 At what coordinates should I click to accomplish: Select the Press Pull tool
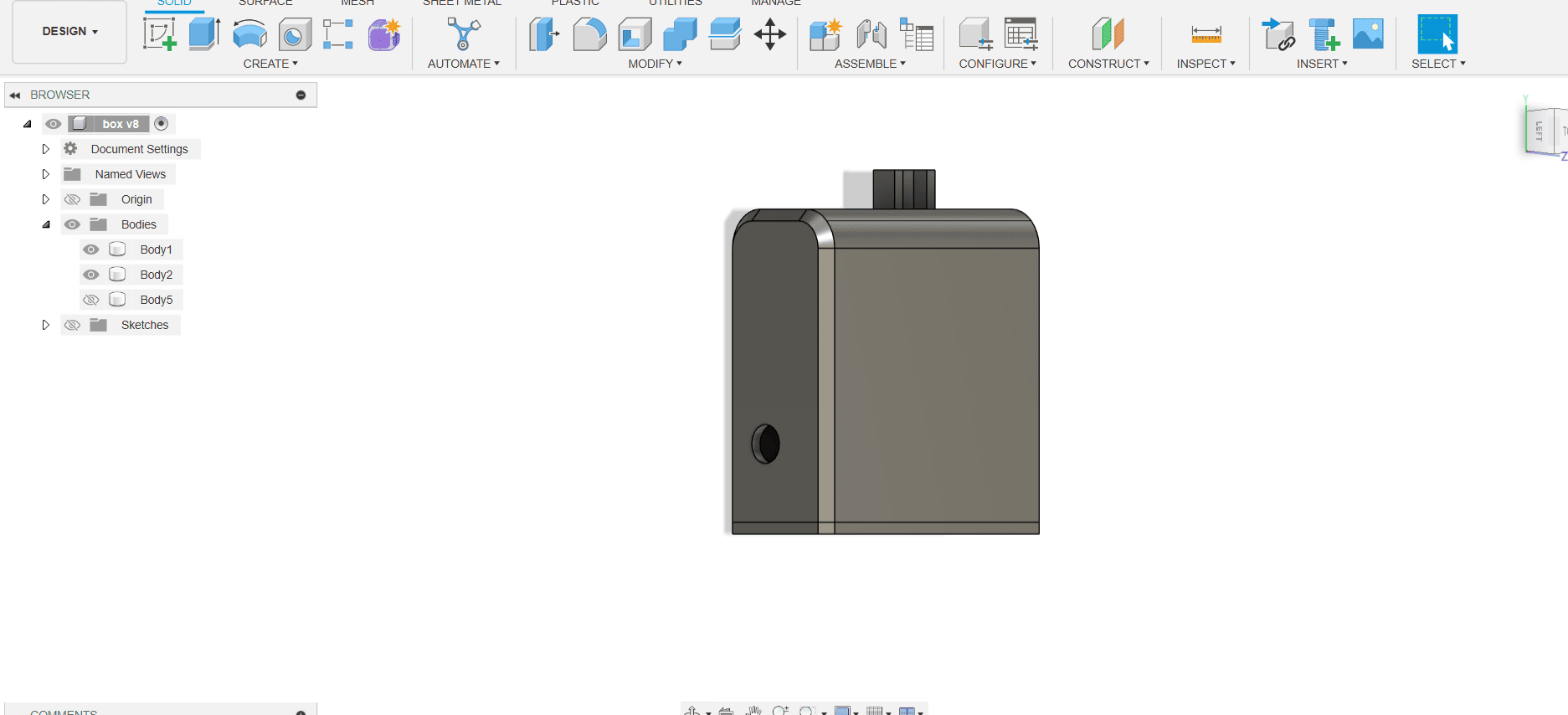(544, 34)
